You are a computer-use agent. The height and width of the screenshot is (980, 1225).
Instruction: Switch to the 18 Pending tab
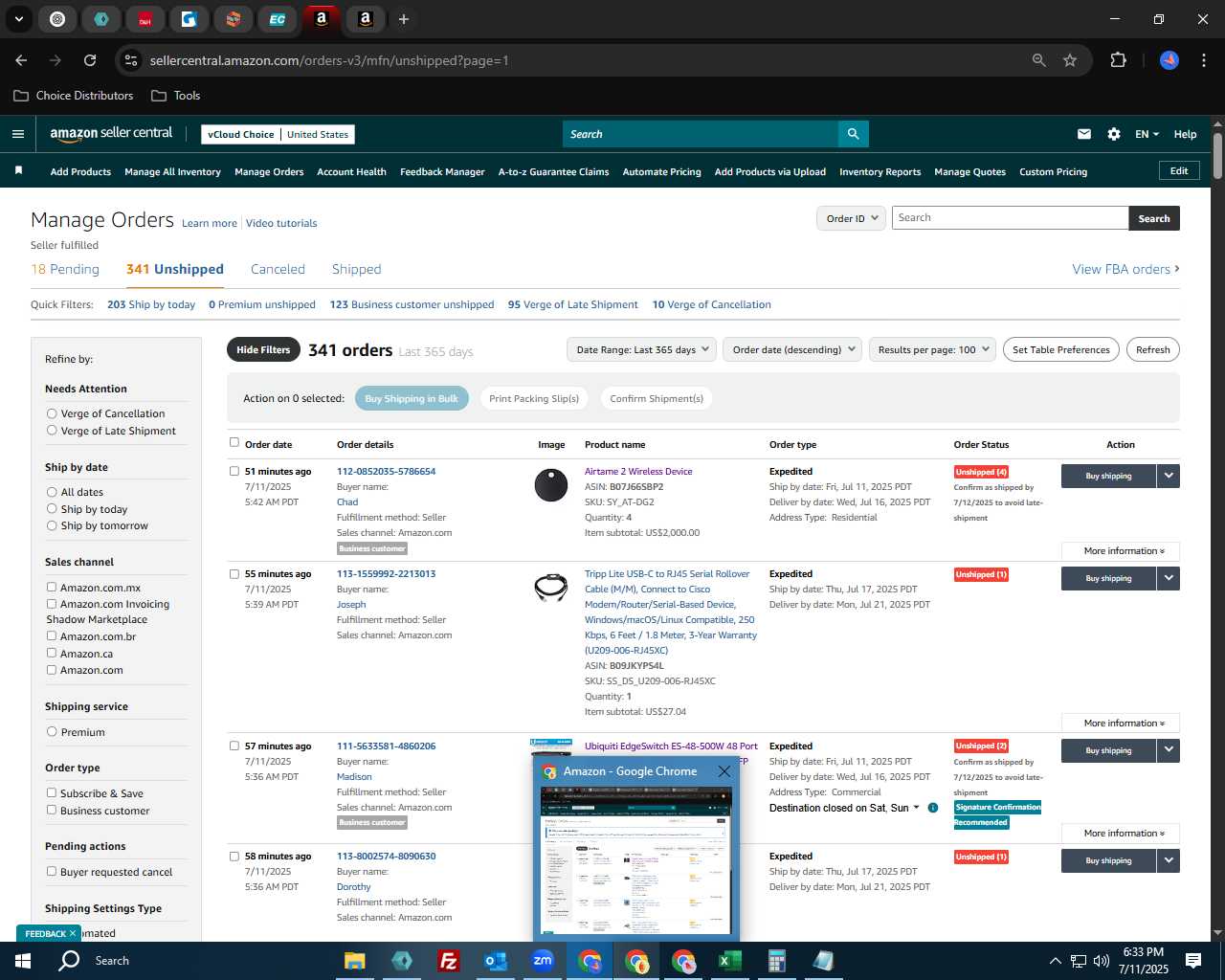(x=65, y=269)
